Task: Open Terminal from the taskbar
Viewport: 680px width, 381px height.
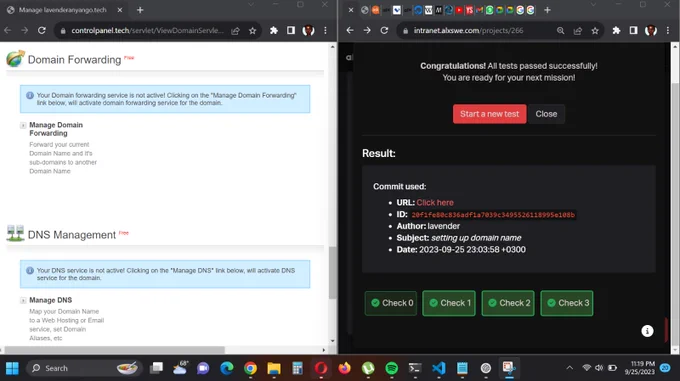Action: coord(415,368)
